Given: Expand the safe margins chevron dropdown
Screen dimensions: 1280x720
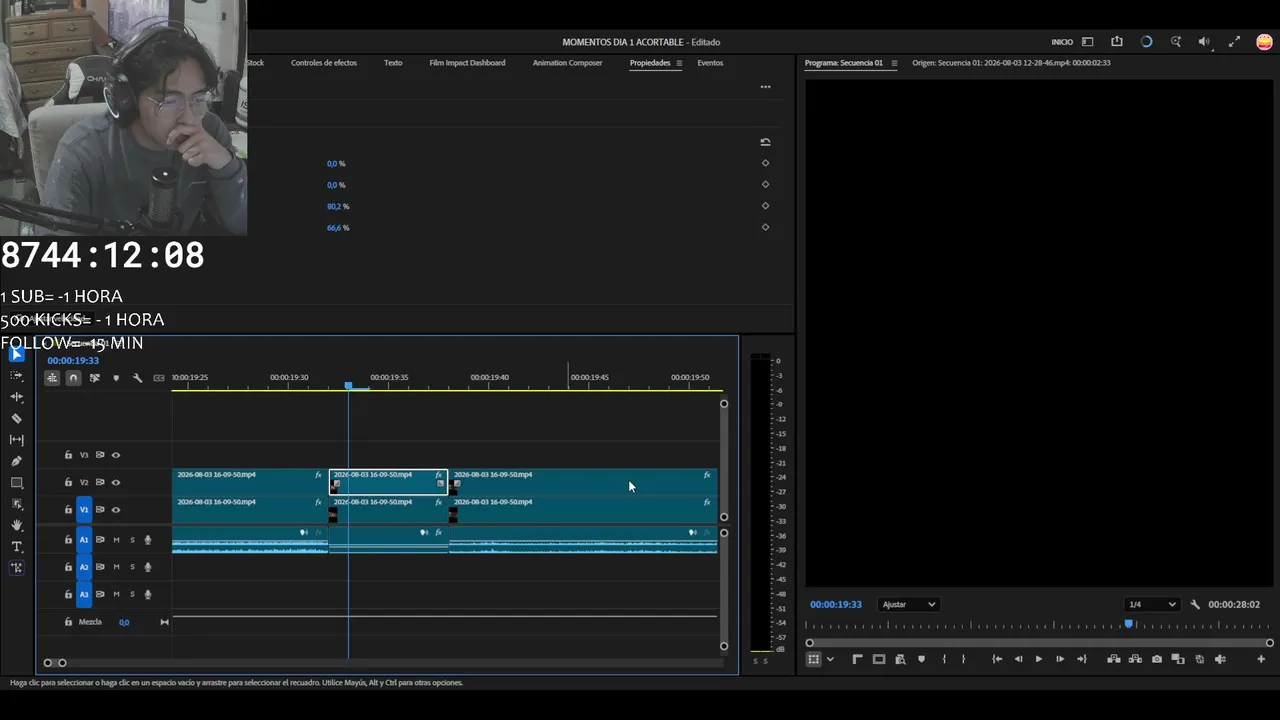Looking at the screenshot, I should point(830,659).
